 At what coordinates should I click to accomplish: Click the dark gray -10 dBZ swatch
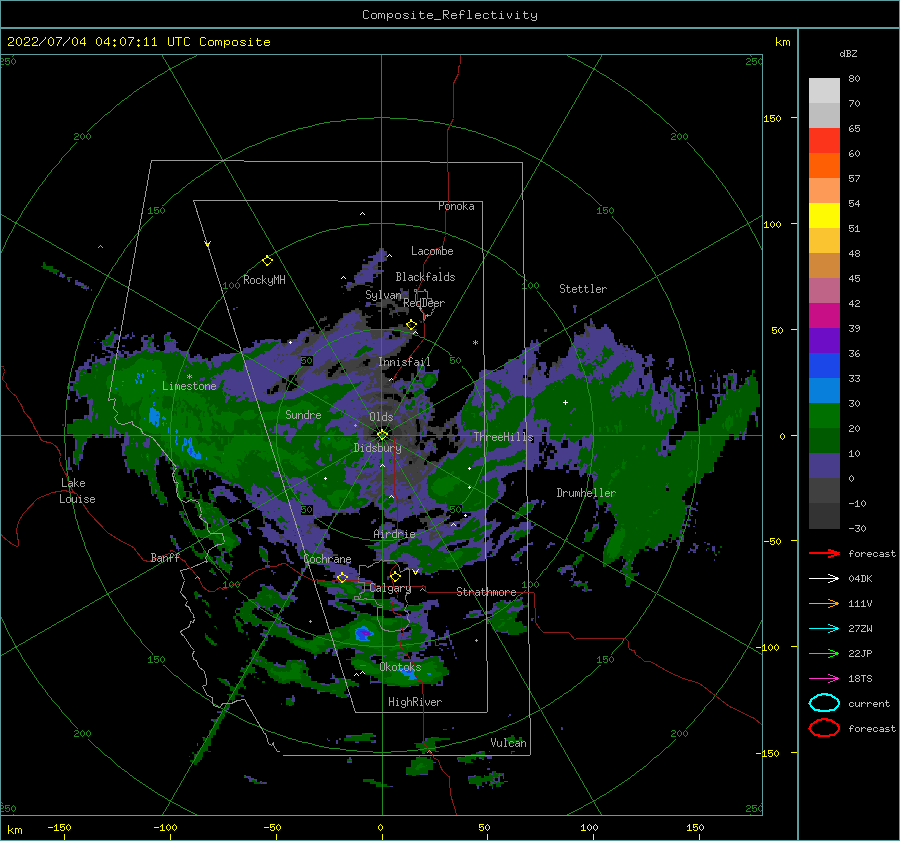coord(824,516)
